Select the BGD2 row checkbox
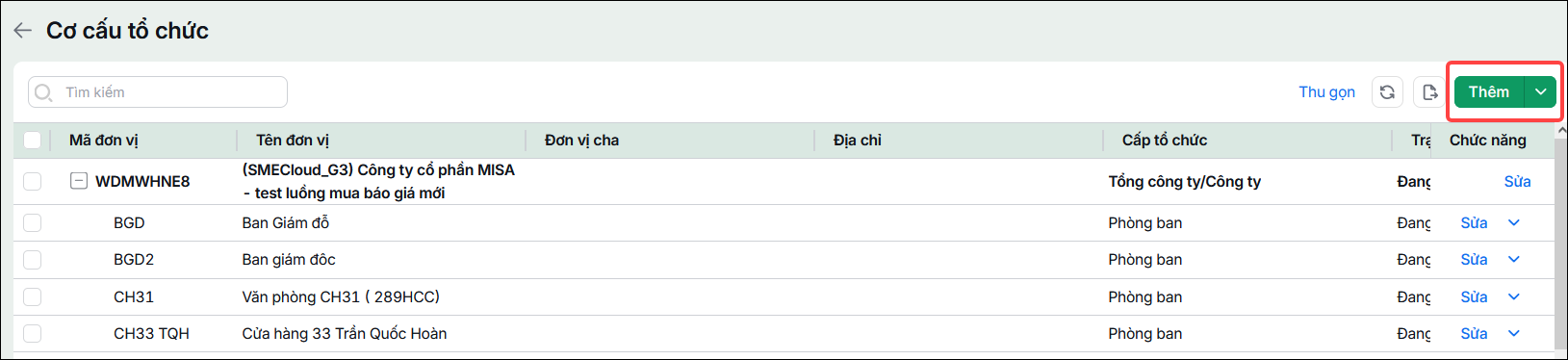Viewport: 1568px width, 360px height. 33,260
